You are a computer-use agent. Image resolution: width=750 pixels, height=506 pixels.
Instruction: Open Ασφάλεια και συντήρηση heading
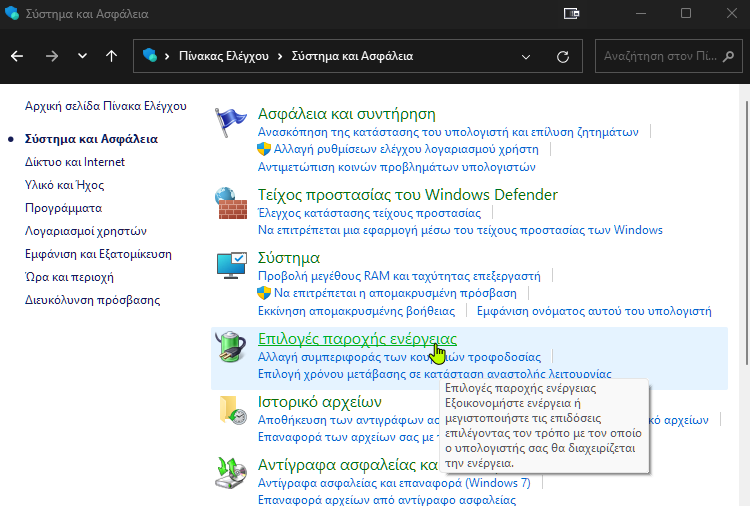(x=346, y=114)
